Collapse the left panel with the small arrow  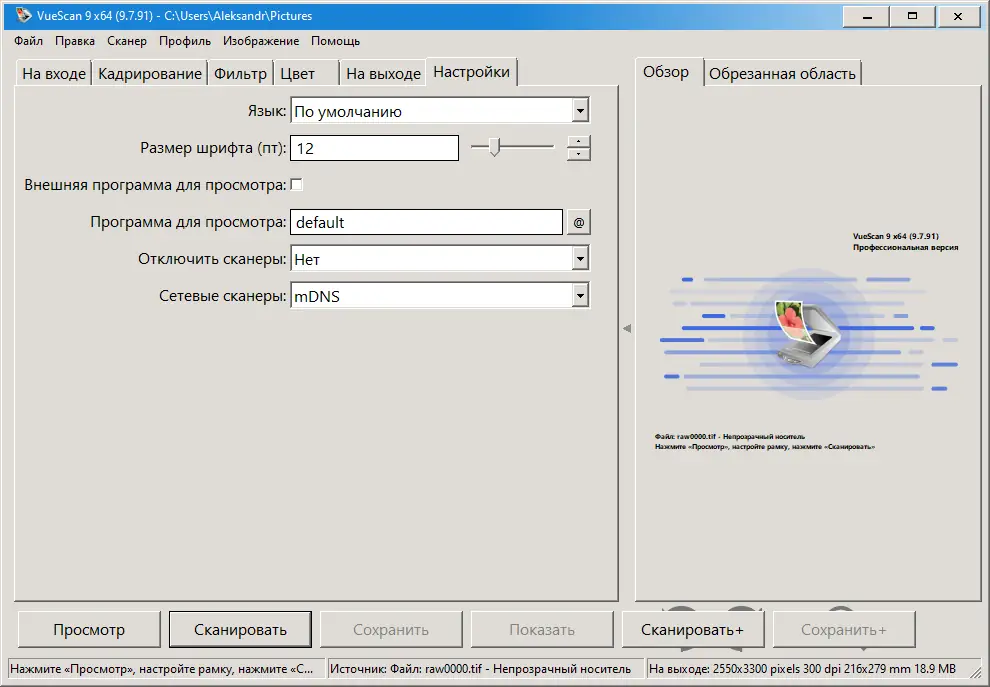pyautogui.click(x=627, y=328)
